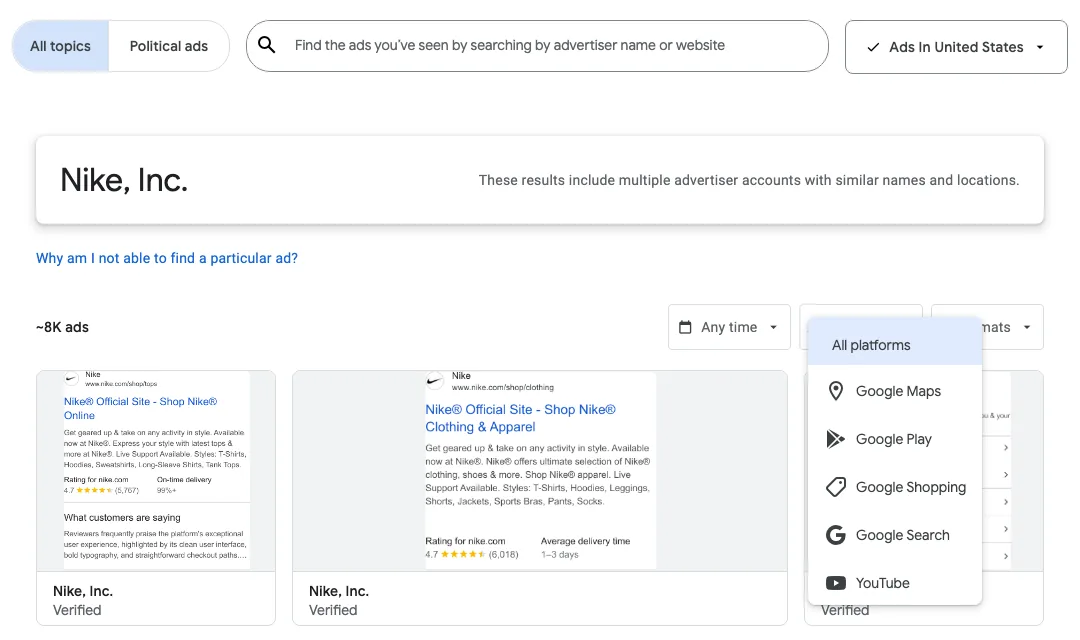
Task: Click Nike swoosh logo in Shop Nike Online ad
Action: [72, 378]
